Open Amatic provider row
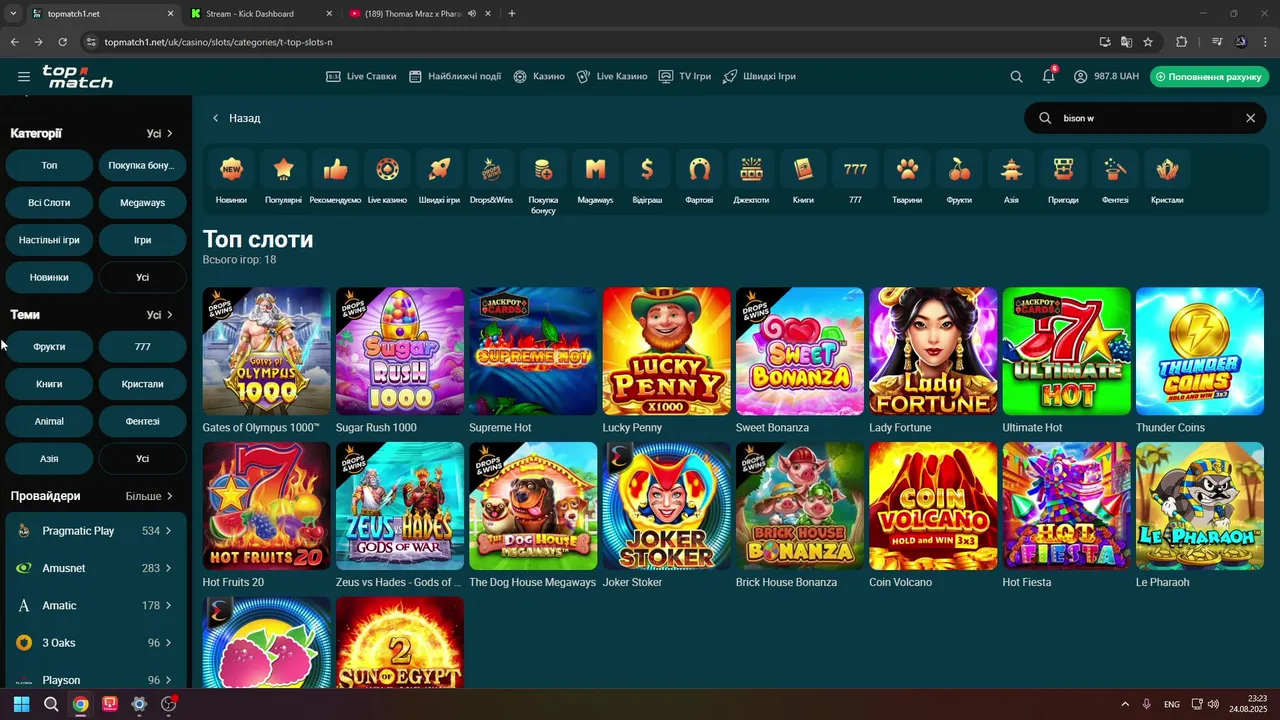The height and width of the screenshot is (720, 1280). pos(95,605)
